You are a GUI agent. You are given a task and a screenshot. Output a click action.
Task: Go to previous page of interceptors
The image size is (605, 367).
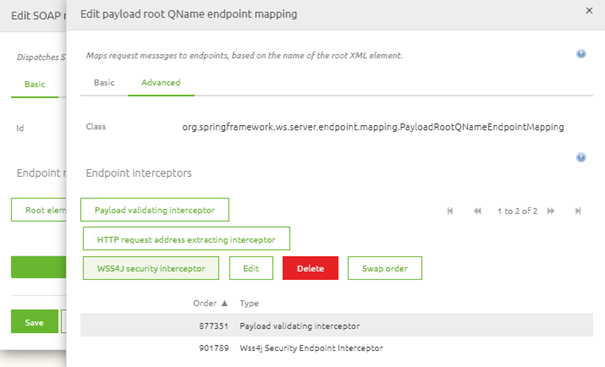pyautogui.click(x=477, y=211)
